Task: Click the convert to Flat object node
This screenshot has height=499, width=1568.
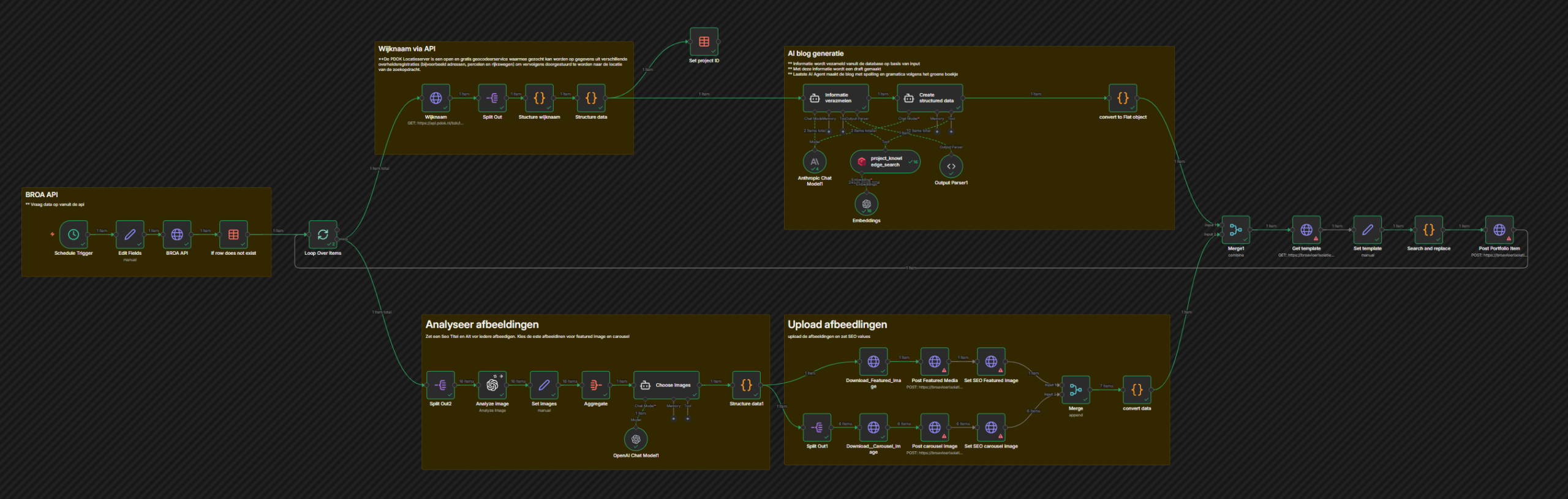Action: tap(1123, 98)
